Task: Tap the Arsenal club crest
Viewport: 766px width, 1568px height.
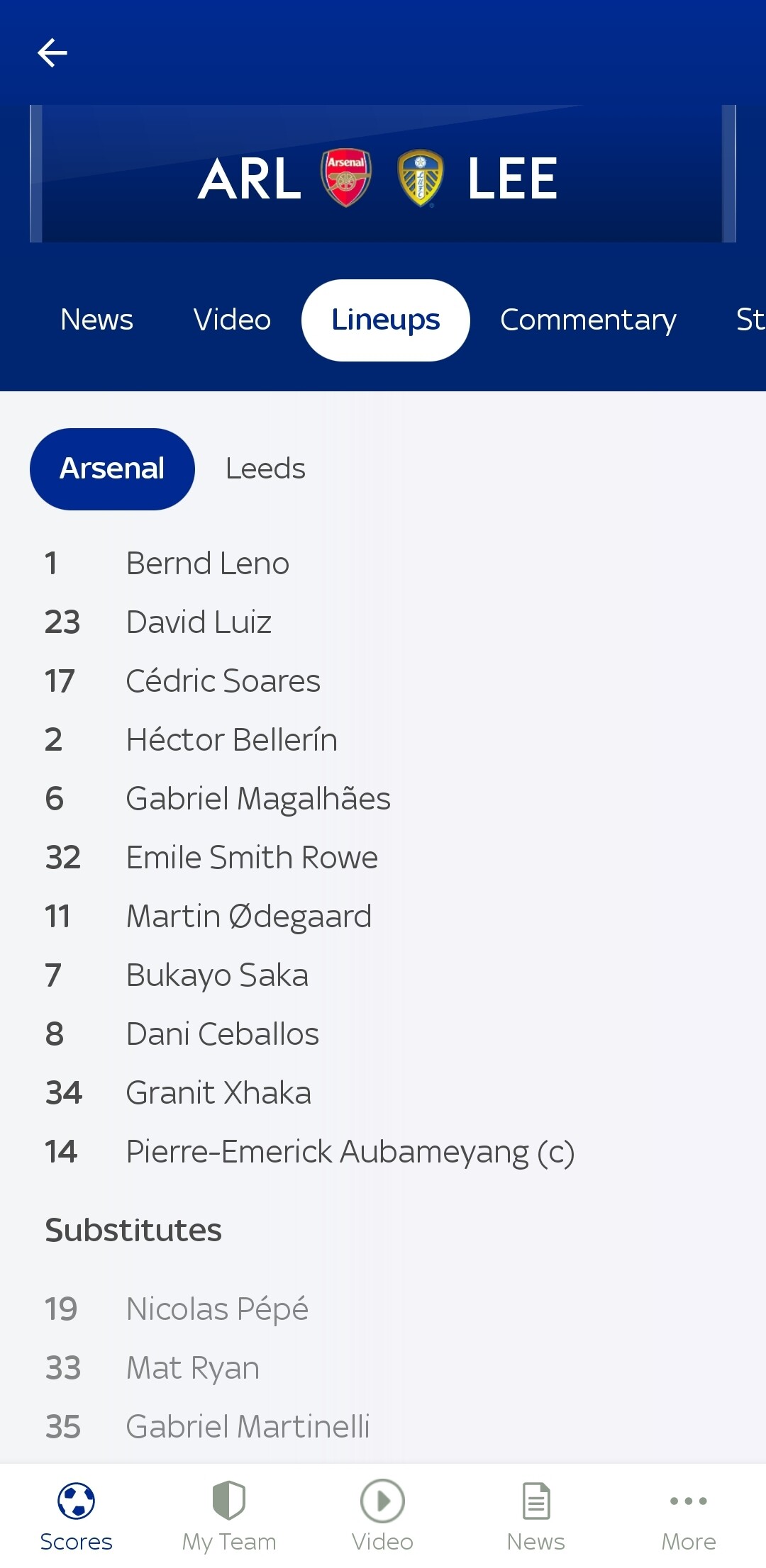Action: pyautogui.click(x=346, y=178)
